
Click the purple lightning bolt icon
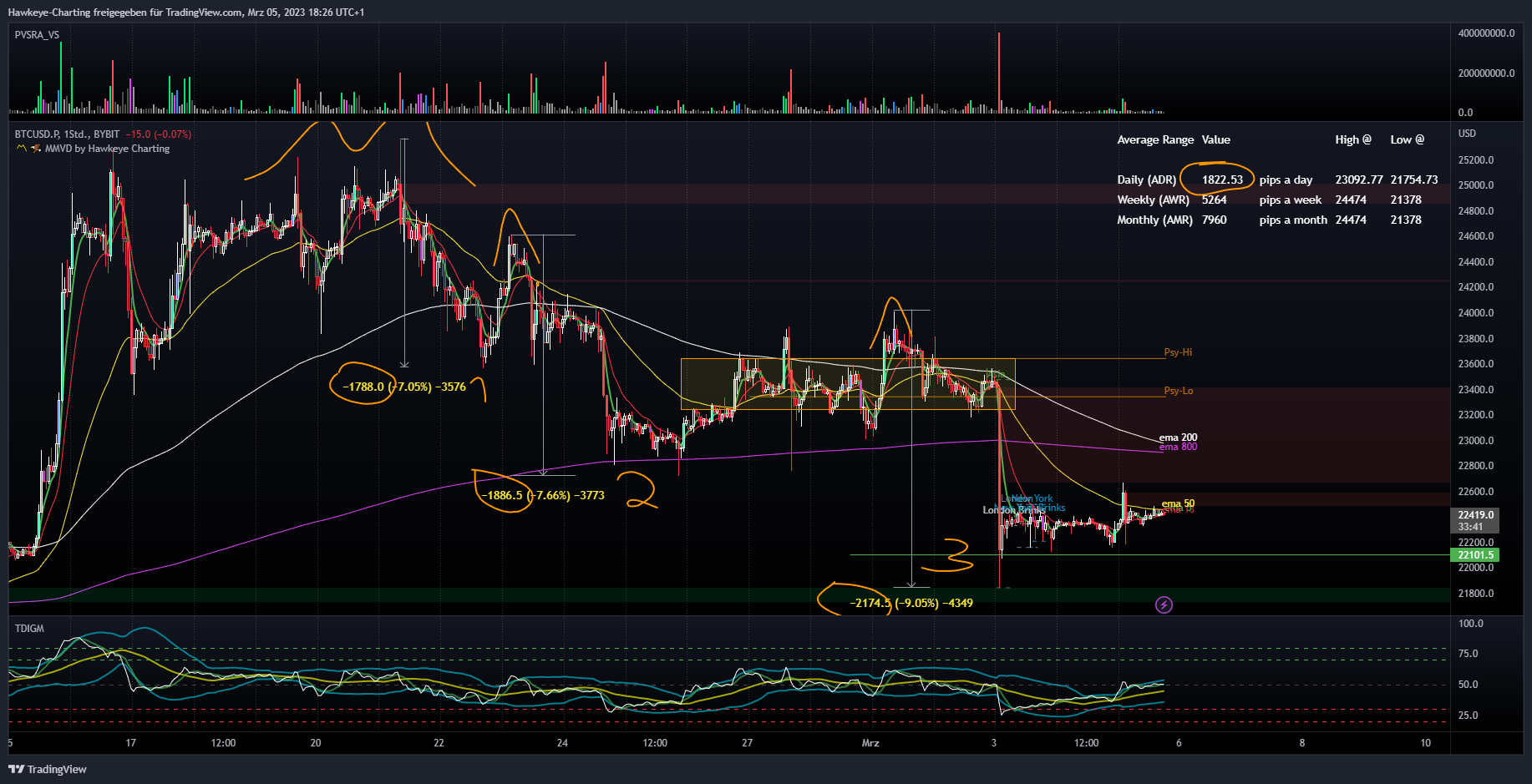[1164, 604]
